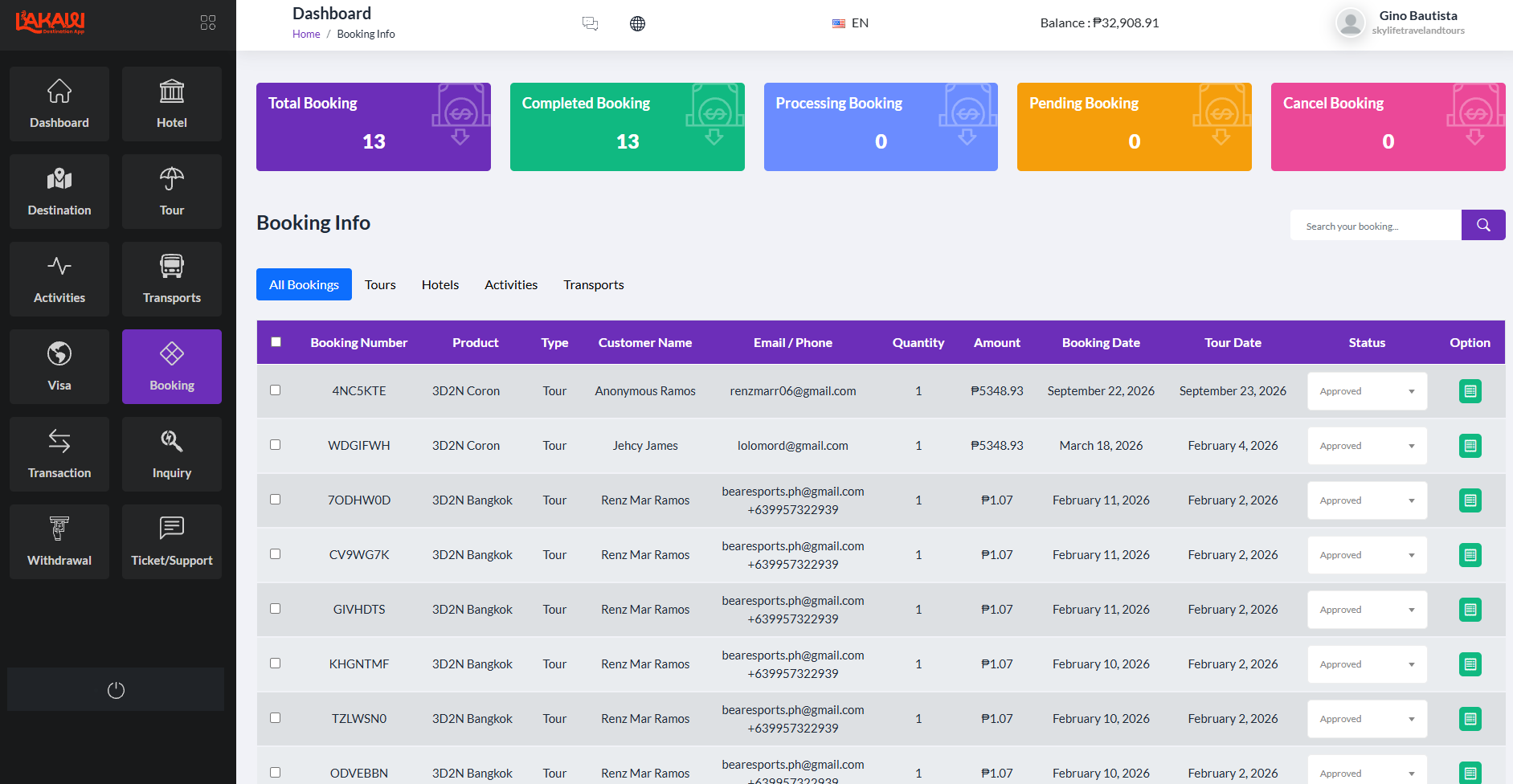The image size is (1513, 784).
Task: Open status dropdown for booking 7ODHW0D
Action: (1367, 500)
